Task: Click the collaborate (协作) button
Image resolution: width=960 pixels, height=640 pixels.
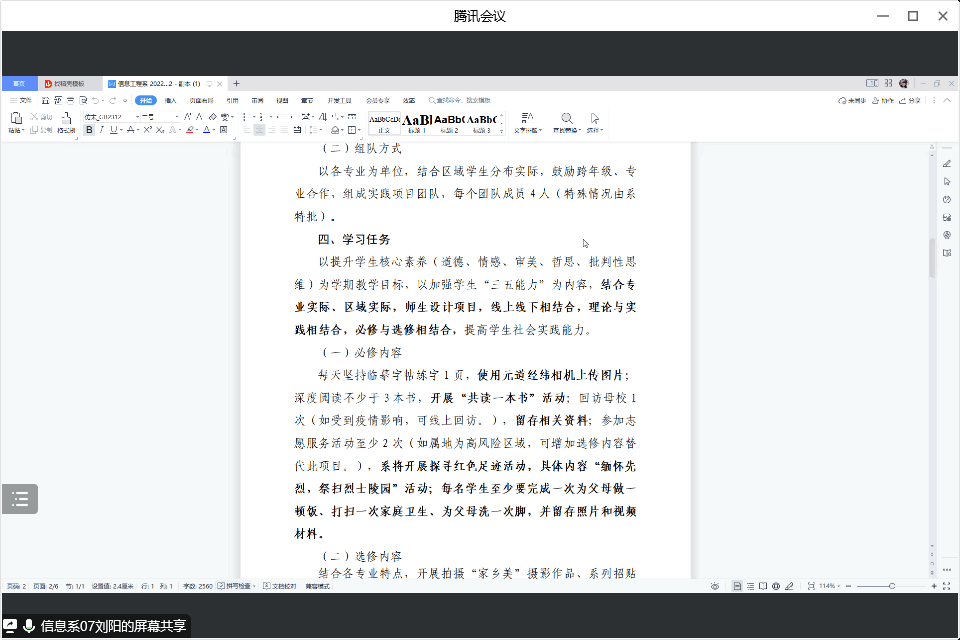Action: click(x=884, y=100)
